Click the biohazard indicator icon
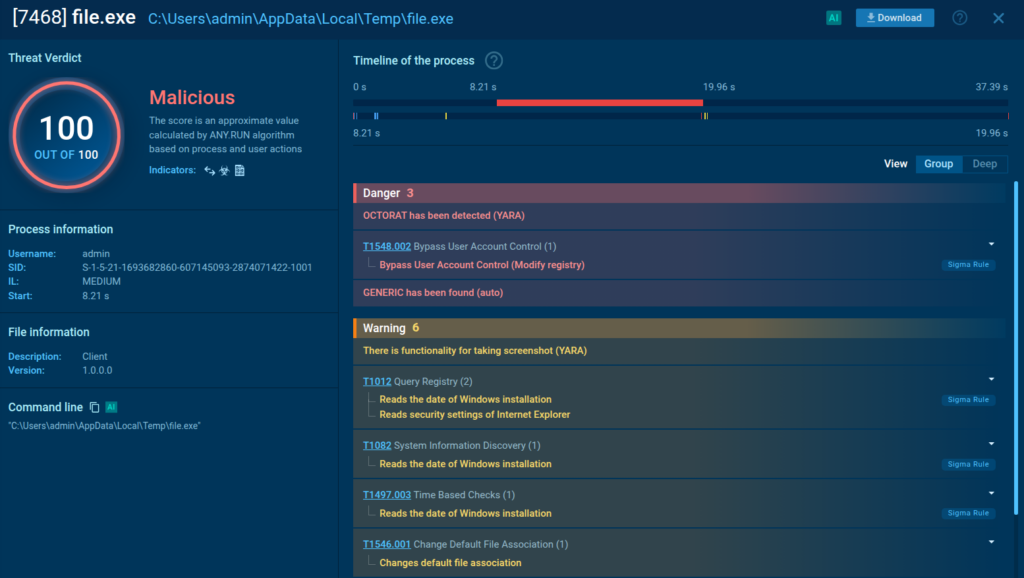The image size is (1024, 578). (x=225, y=170)
